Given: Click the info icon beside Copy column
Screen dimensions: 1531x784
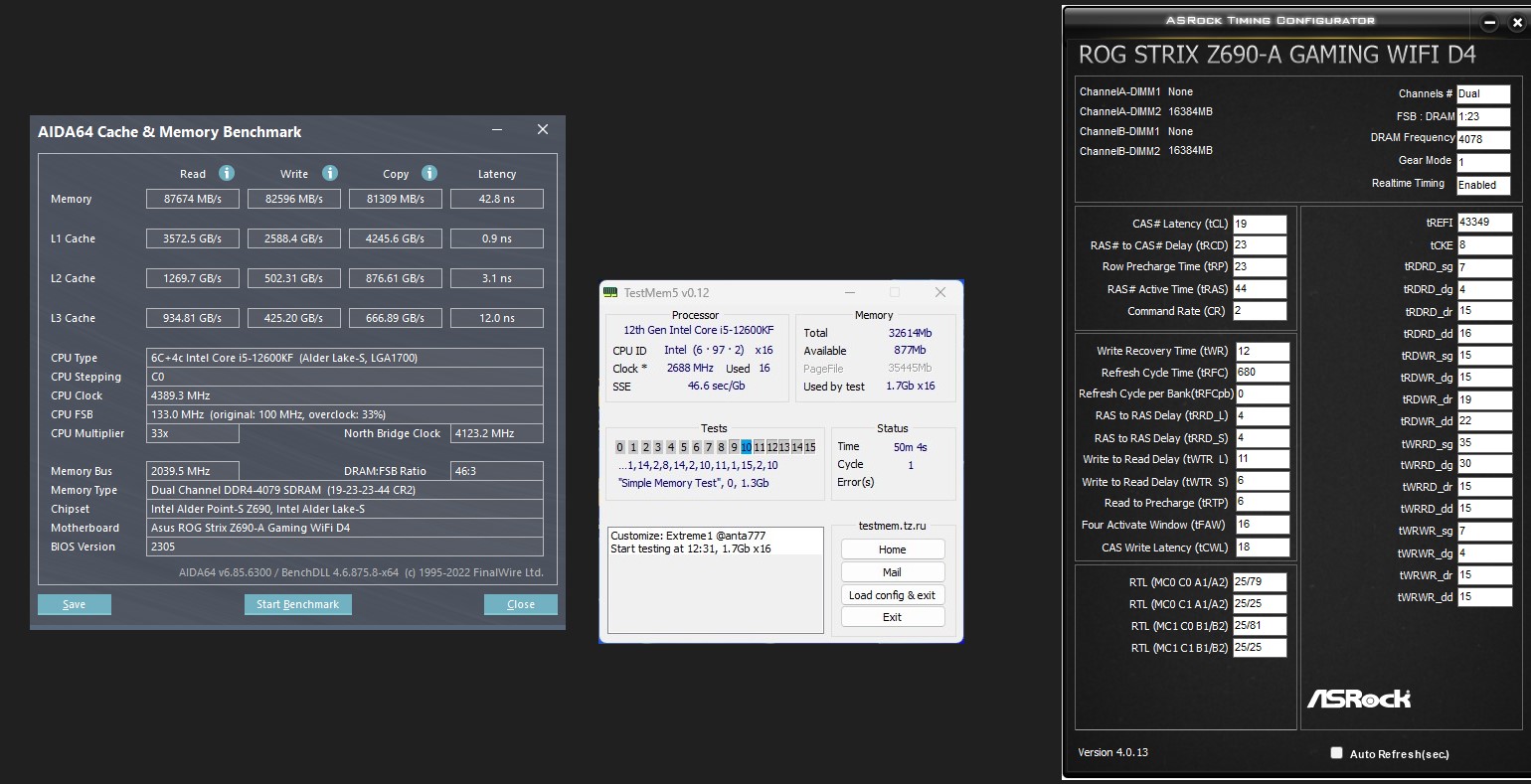Looking at the screenshot, I should [x=429, y=173].
